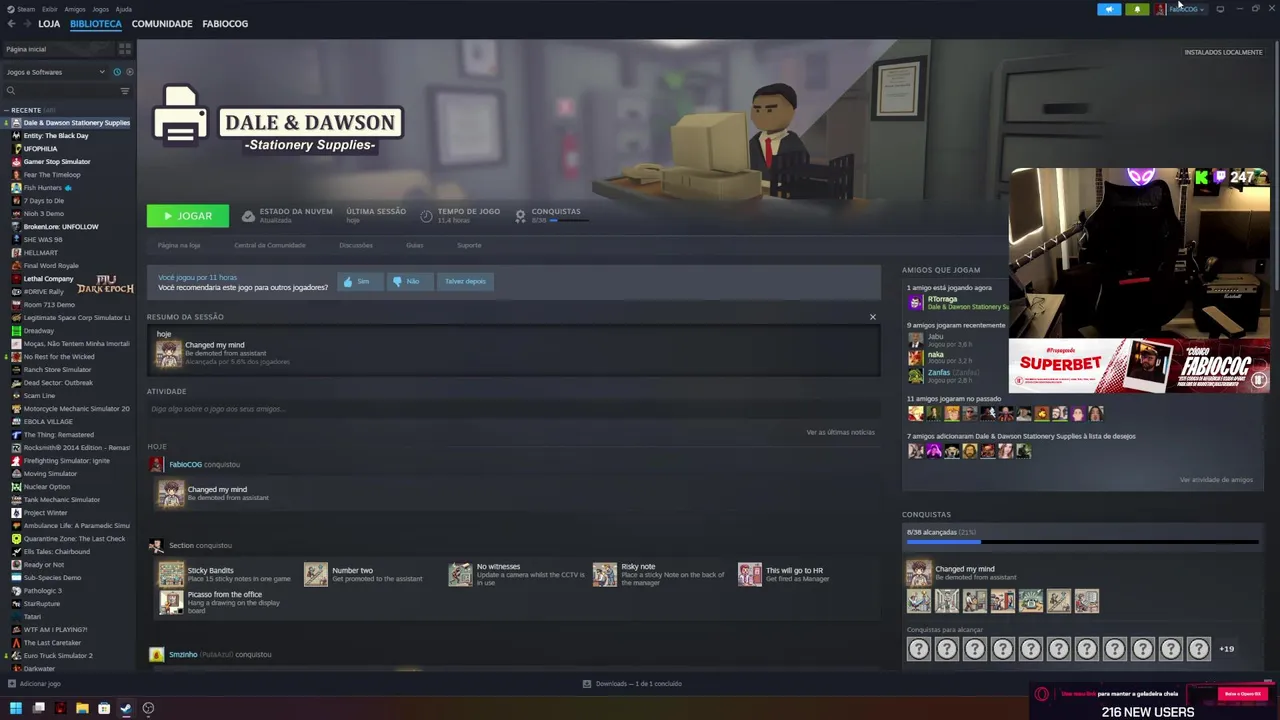The image size is (1280, 720).
Task: Open Página inicial in sidebar
Action: [x=60, y=48]
